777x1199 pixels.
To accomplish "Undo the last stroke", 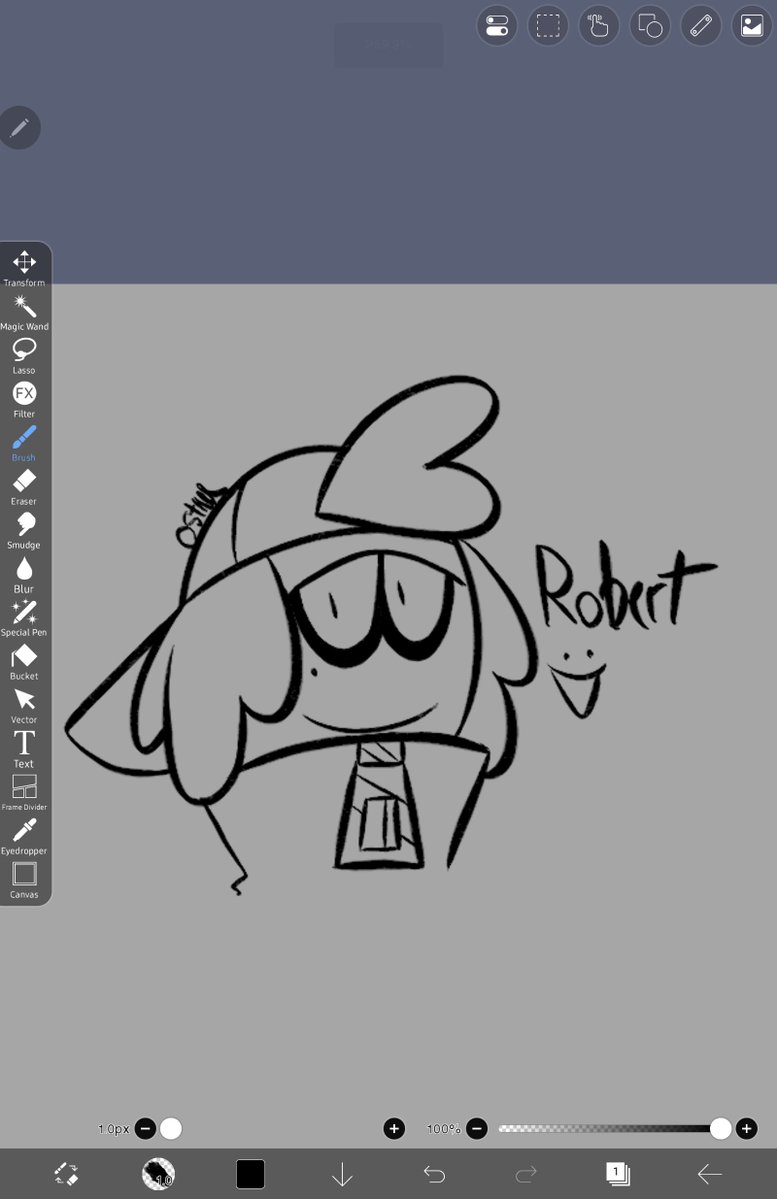I will coord(434,1174).
